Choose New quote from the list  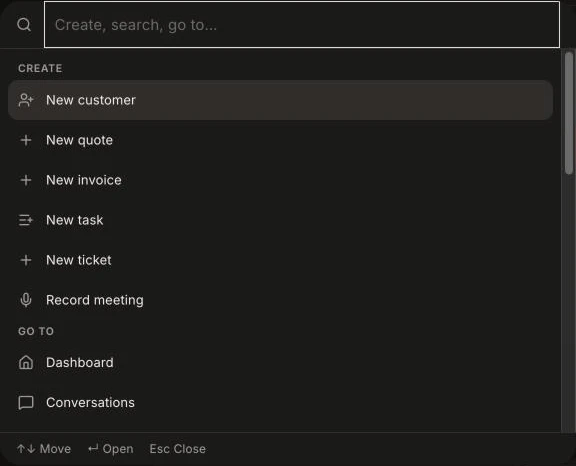[280, 140]
